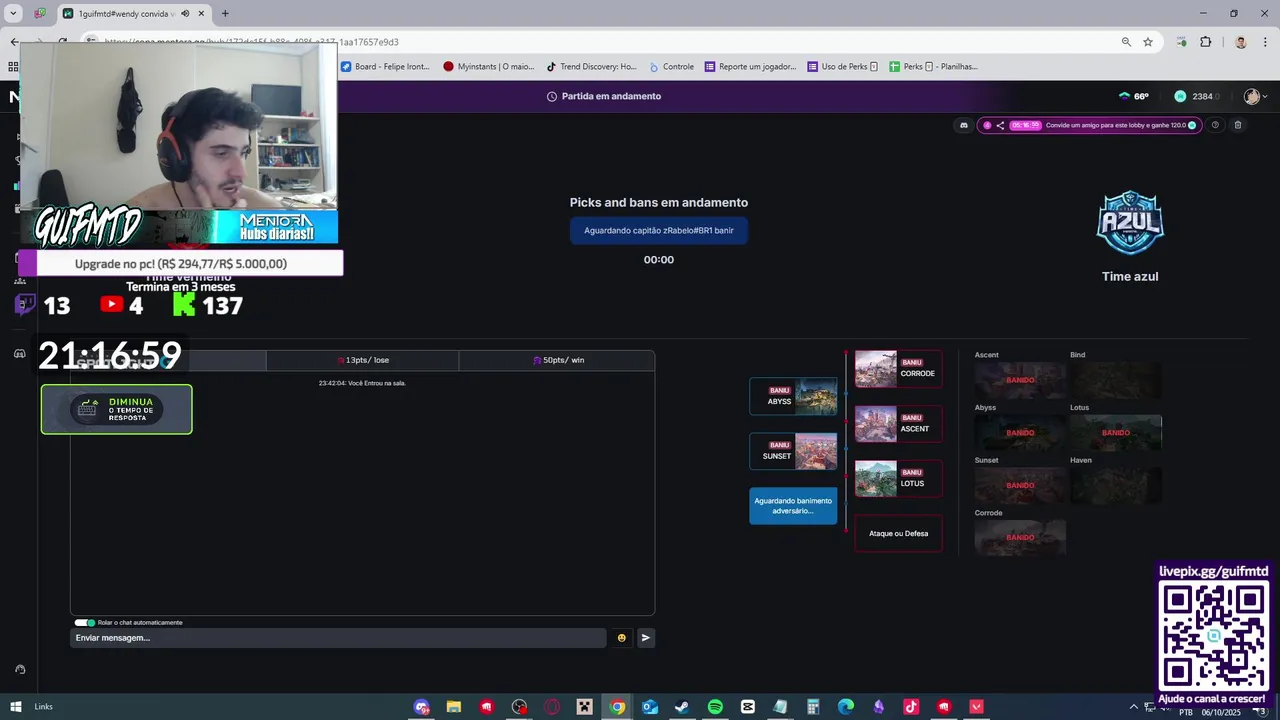Open Reporte um jogador bookmark
Screen dimensions: 1280x720
click(x=751, y=67)
